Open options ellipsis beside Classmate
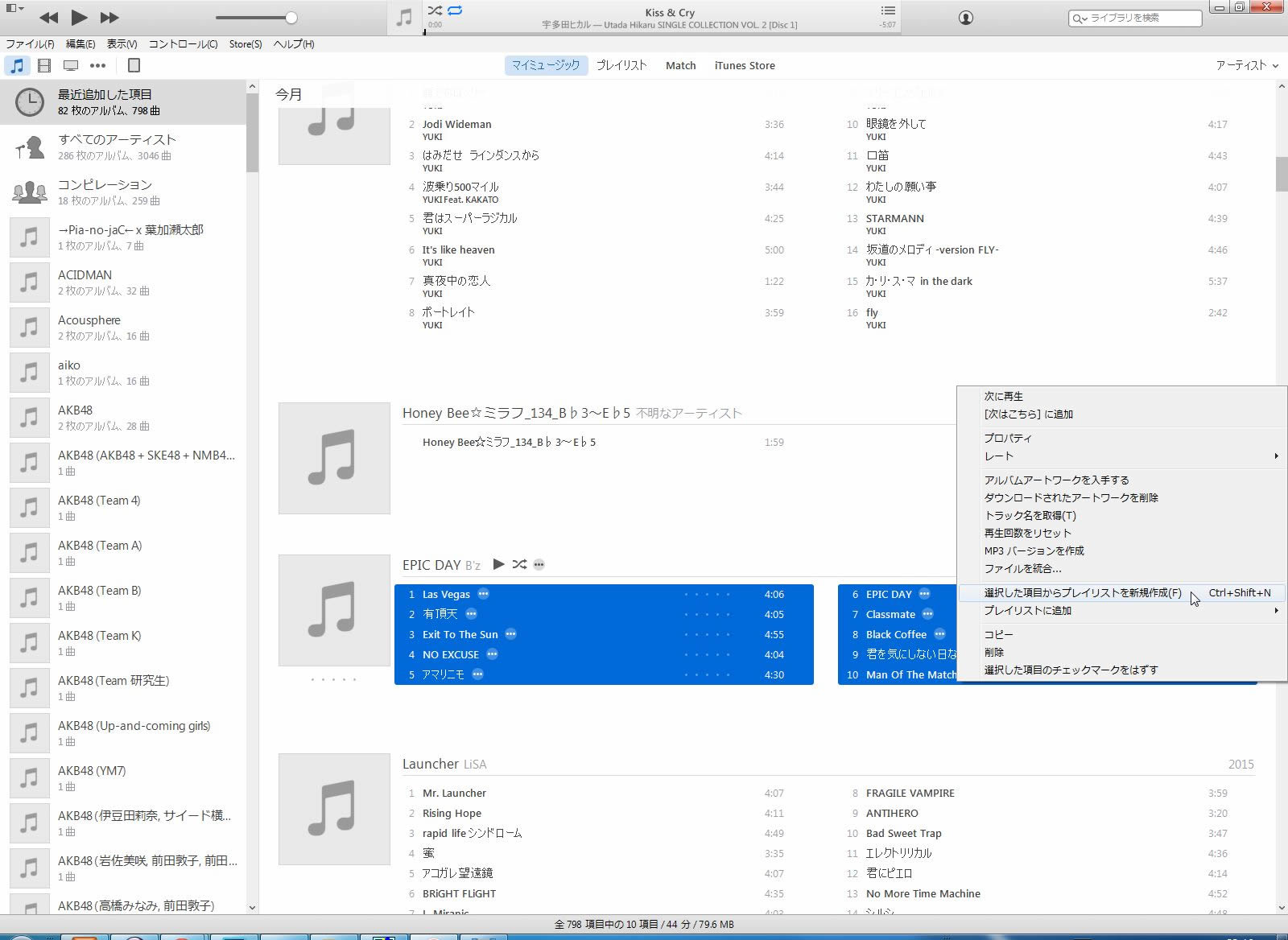The width and height of the screenshot is (1288, 940). (927, 614)
